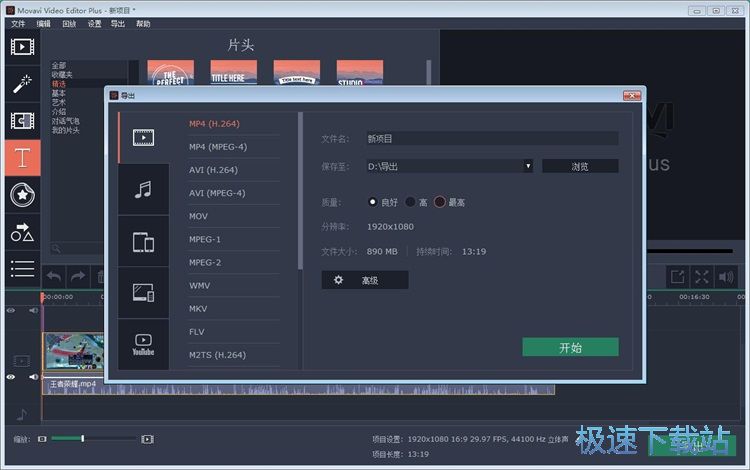This screenshot has height=470, width=750.
Task: Click the gear Advanced settings button
Action: coord(364,280)
